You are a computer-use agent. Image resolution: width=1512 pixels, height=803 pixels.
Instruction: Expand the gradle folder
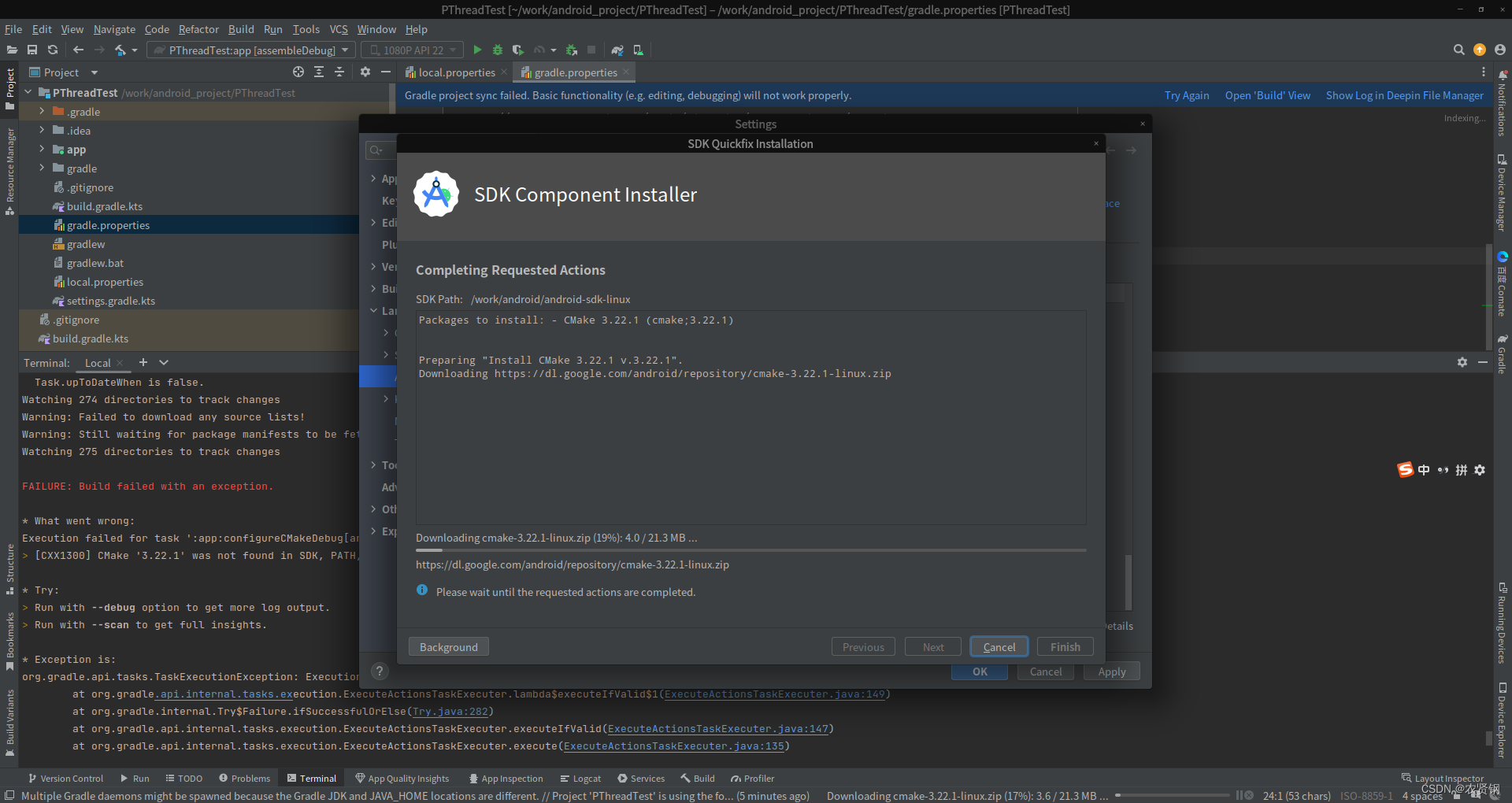coord(42,168)
